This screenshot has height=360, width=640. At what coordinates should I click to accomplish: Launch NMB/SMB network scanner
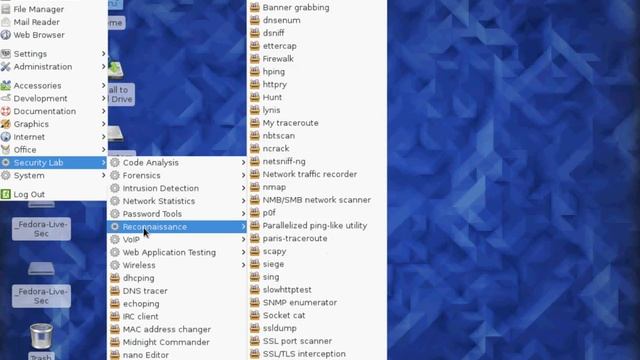pos(317,200)
